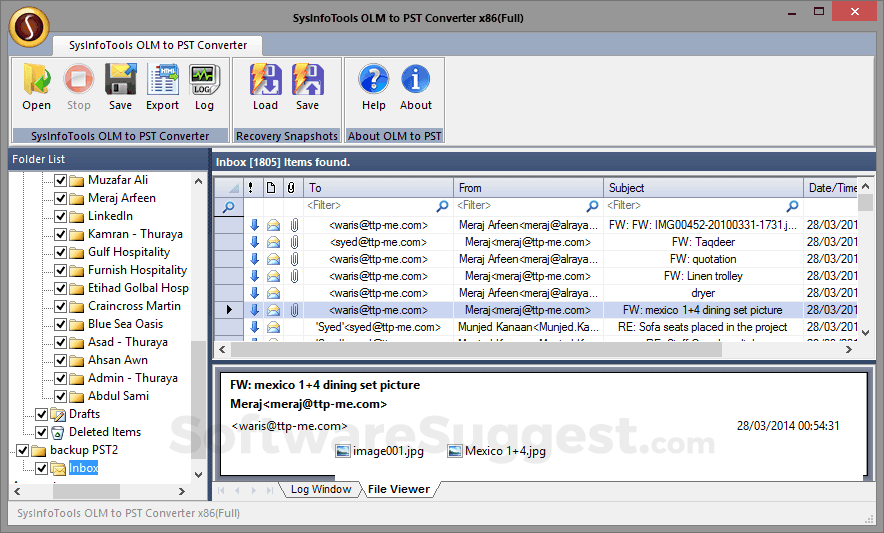
Task: Click the Stop toolbar icon
Action: pos(78,79)
